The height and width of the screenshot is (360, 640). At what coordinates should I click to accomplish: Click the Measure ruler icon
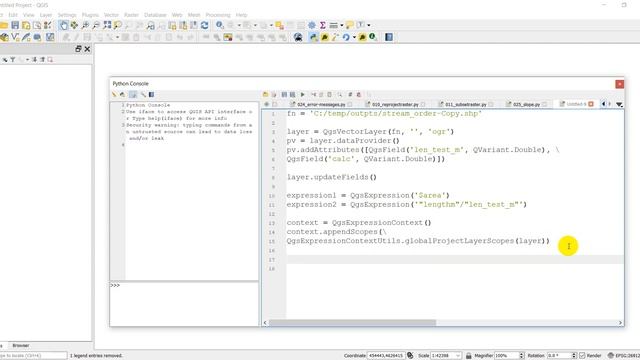click(x=333, y=25)
